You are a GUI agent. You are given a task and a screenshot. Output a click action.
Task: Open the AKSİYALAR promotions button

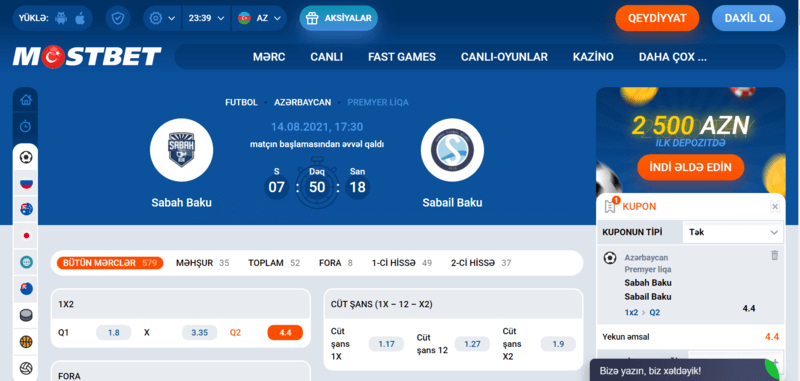pyautogui.click(x=339, y=18)
